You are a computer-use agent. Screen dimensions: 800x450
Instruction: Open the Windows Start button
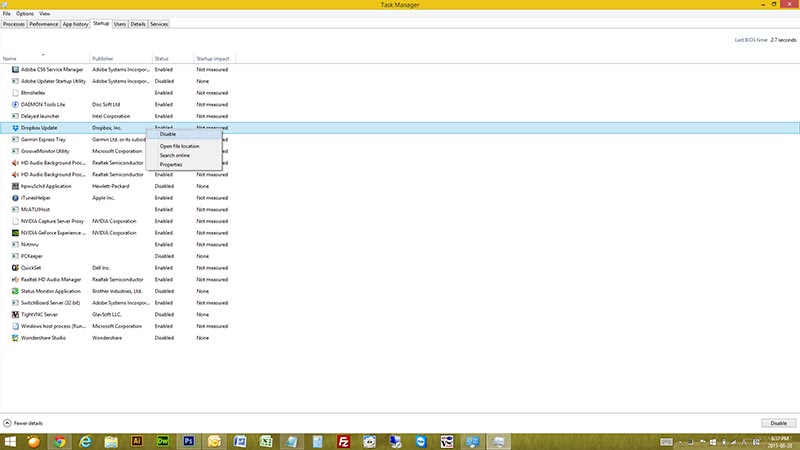[10, 441]
